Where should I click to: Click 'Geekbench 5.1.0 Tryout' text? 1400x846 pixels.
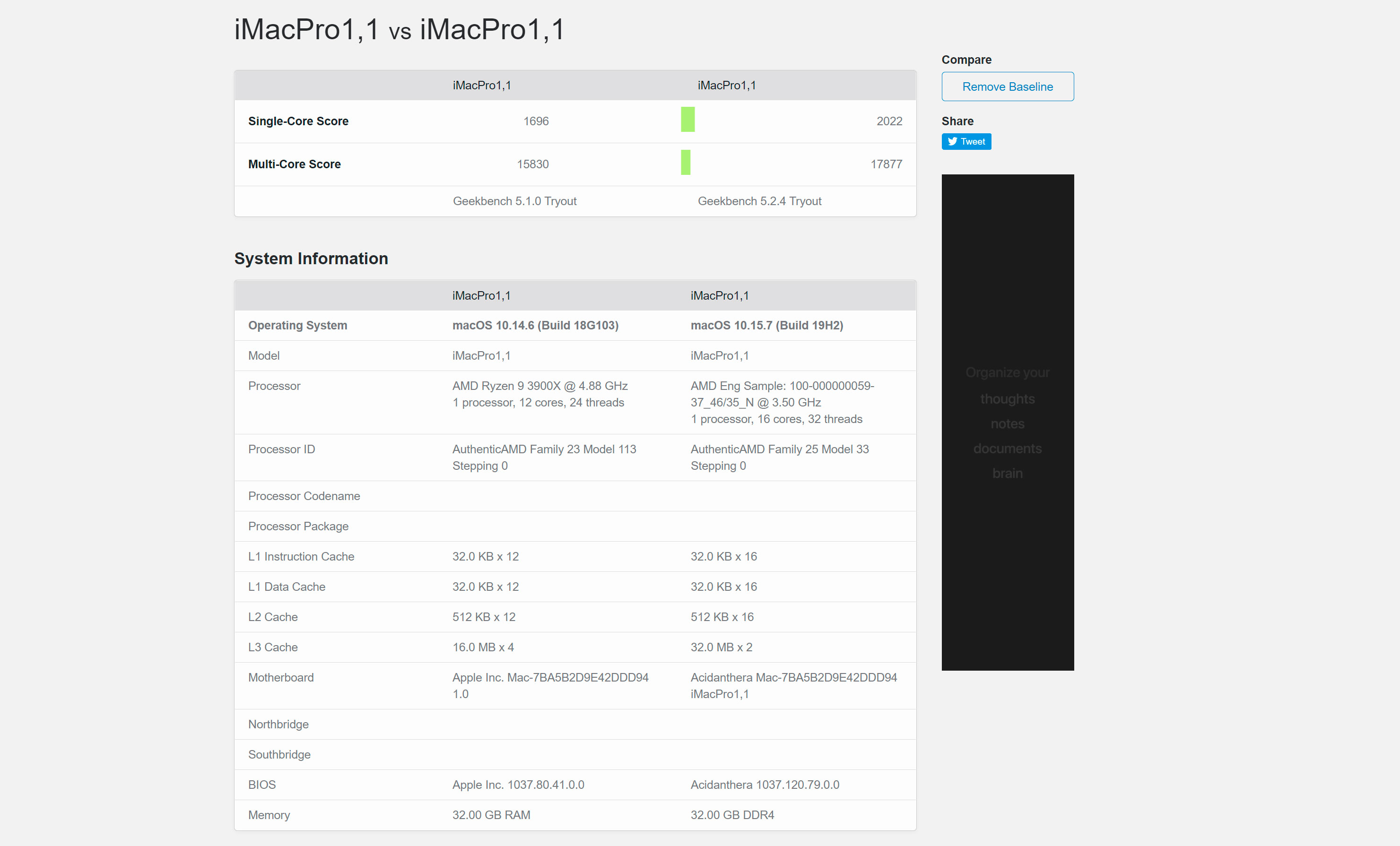point(514,201)
